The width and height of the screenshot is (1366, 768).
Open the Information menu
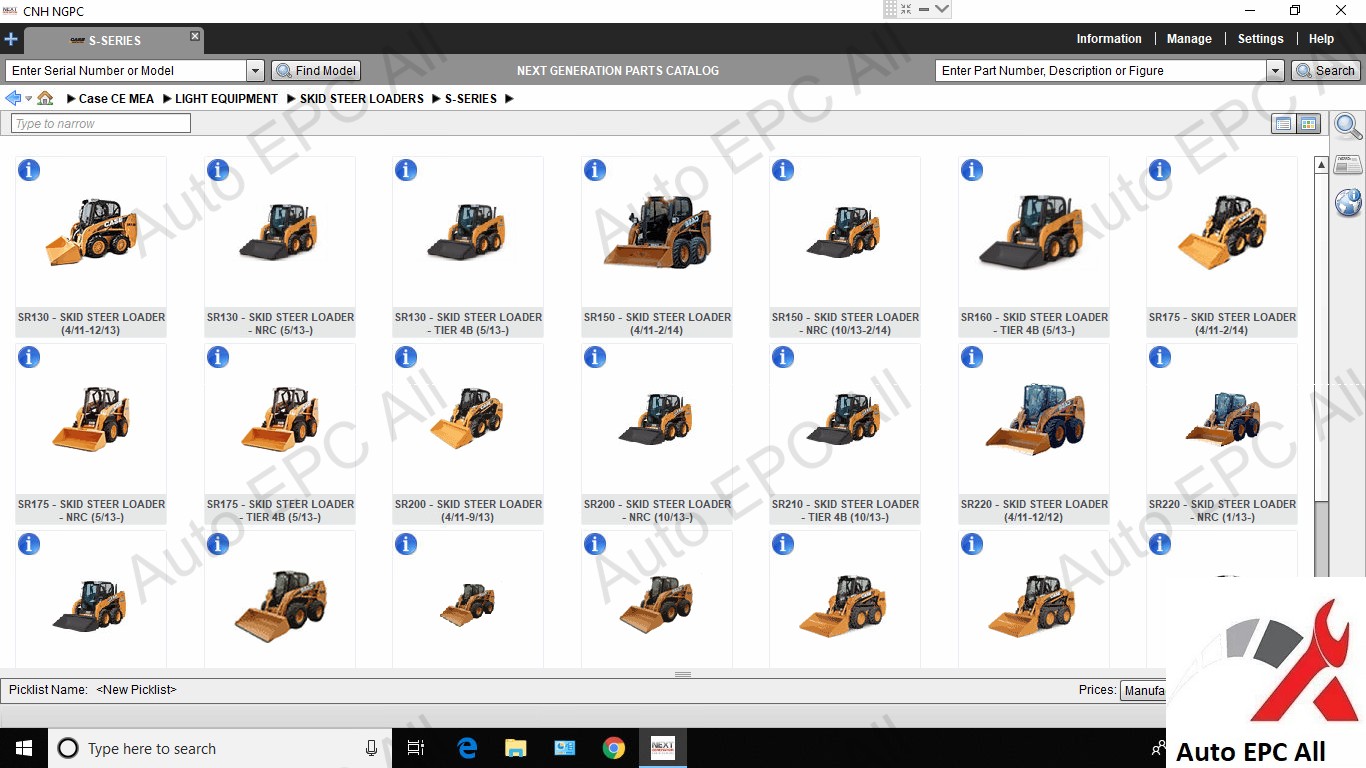1108,39
